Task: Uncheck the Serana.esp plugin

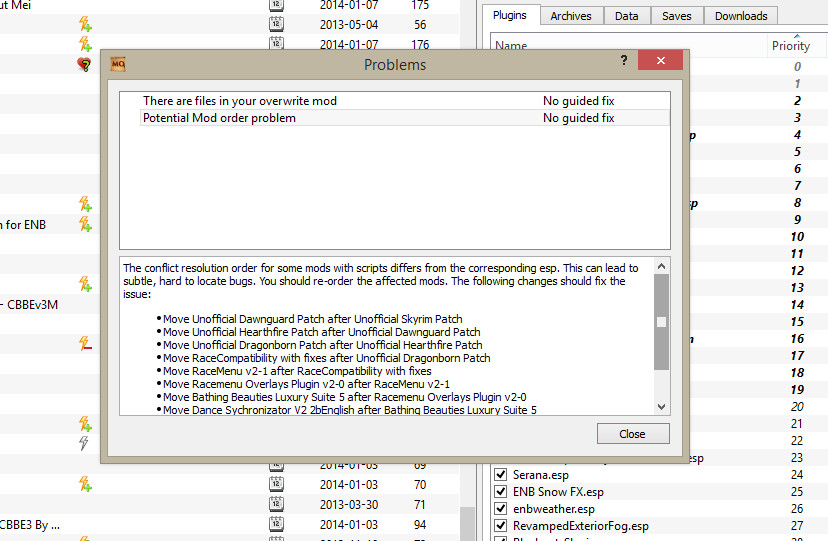Action: [x=502, y=475]
